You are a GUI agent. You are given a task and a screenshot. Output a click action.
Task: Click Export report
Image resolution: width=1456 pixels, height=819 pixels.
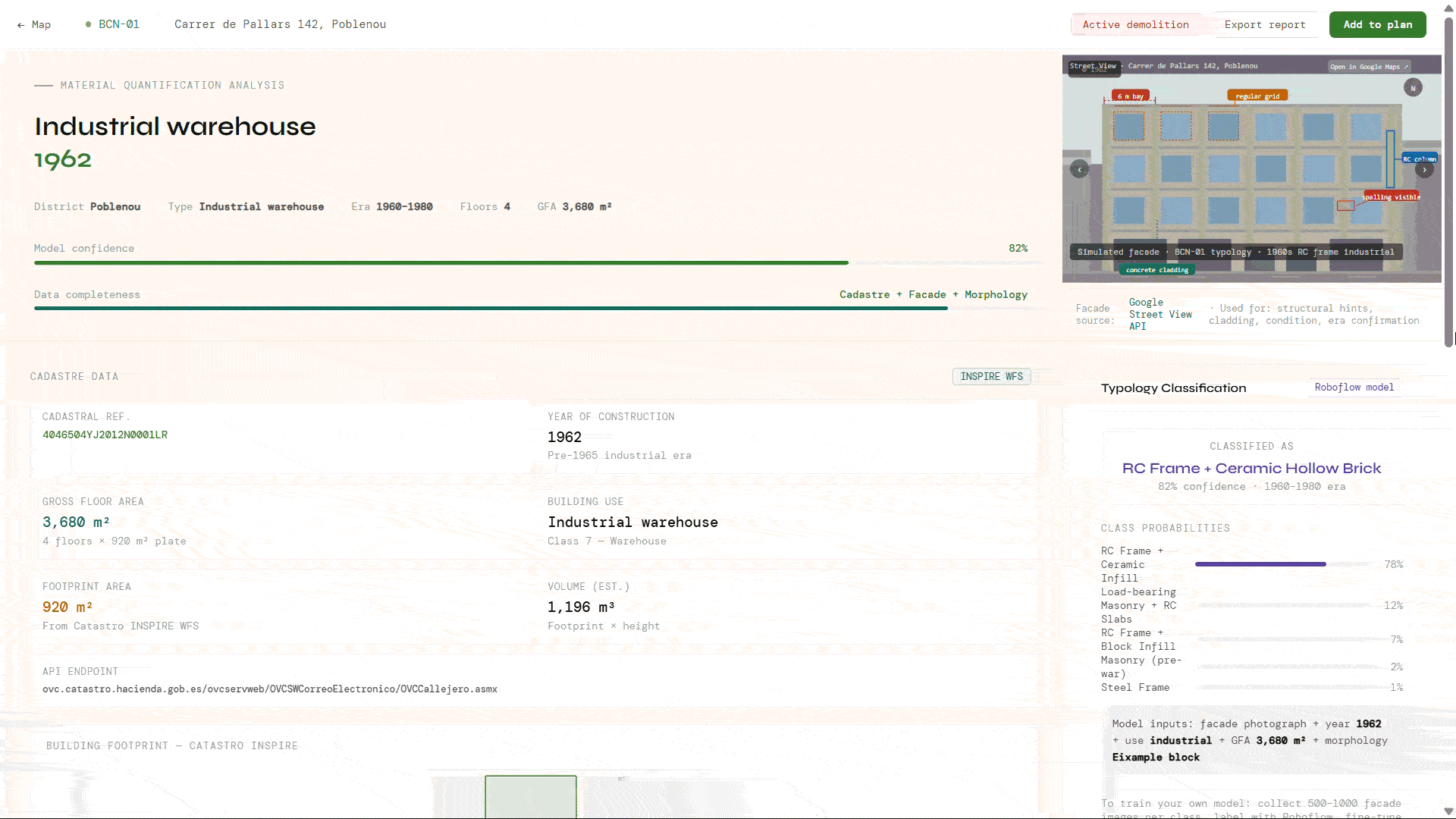pos(1264,24)
